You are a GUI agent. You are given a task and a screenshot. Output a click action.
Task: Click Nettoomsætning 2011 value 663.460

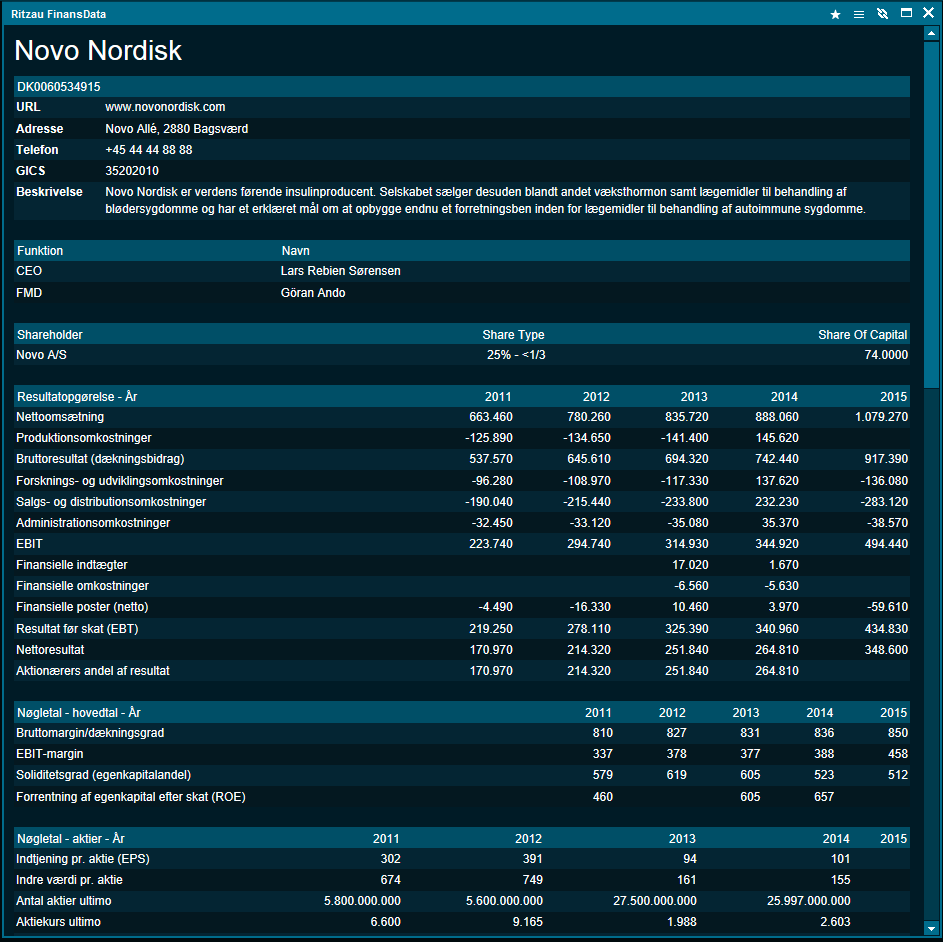click(491, 417)
